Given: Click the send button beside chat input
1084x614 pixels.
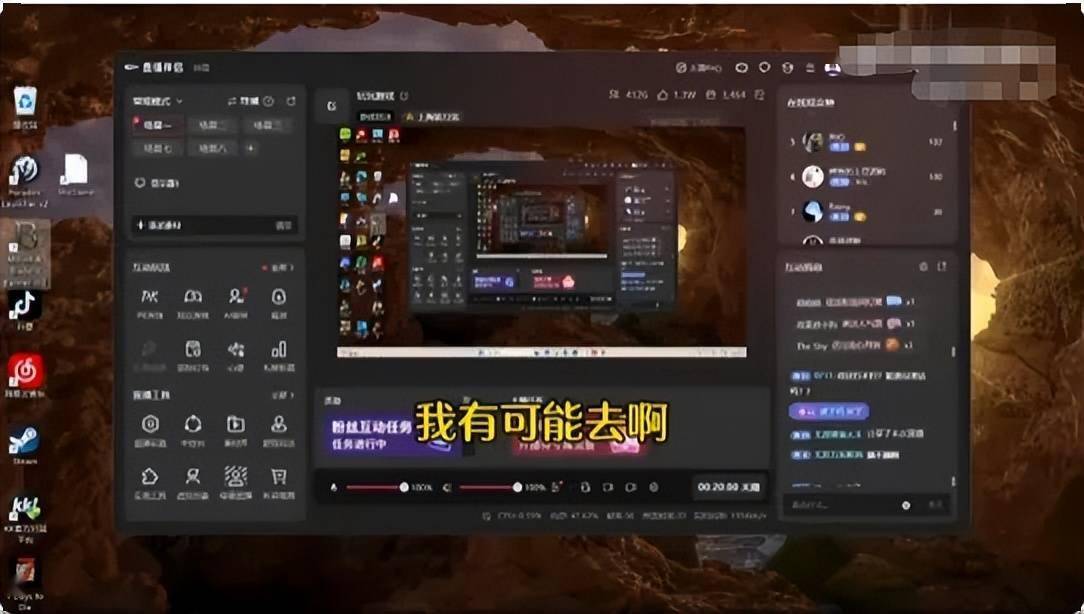Looking at the screenshot, I should coord(935,505).
